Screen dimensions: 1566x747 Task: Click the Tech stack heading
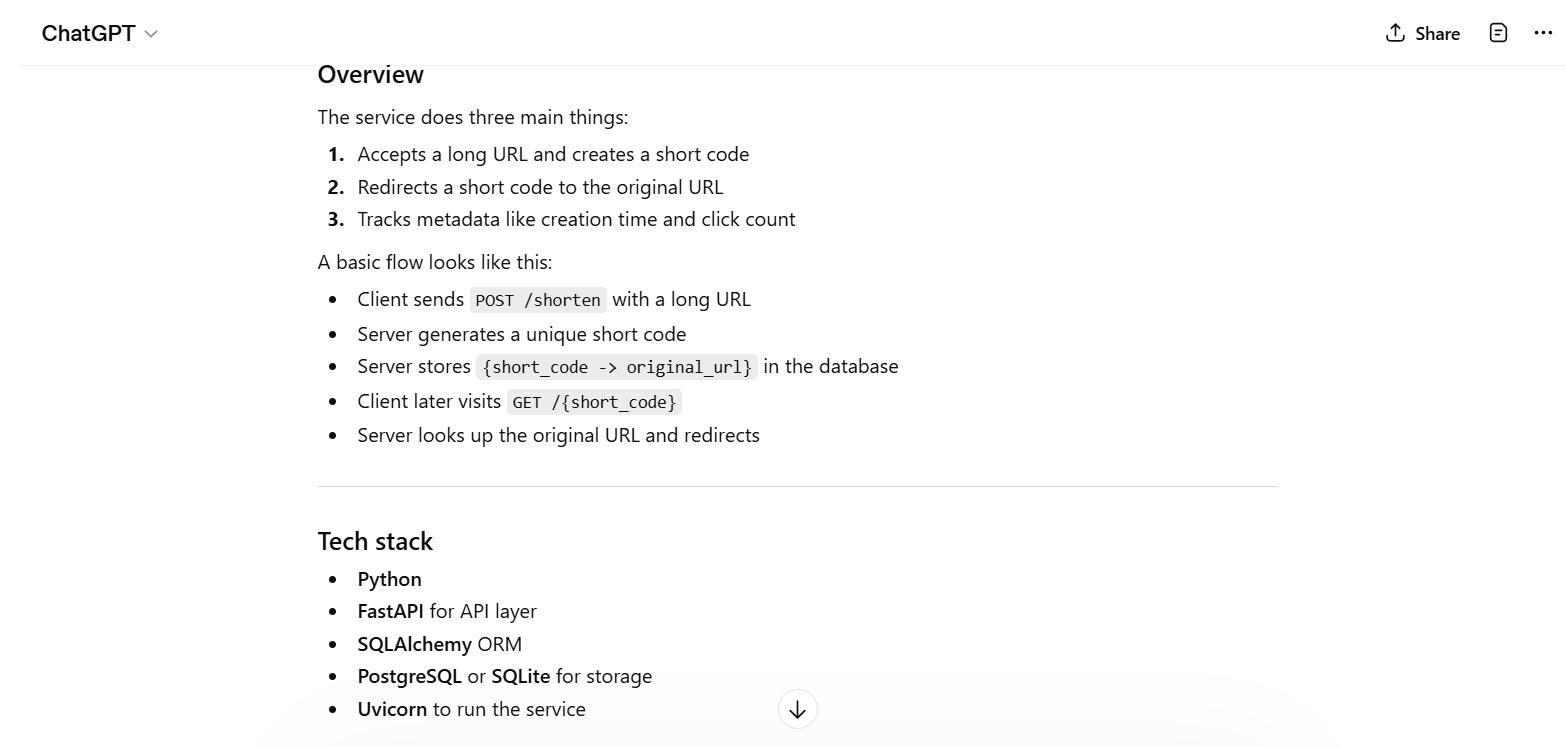(x=375, y=541)
